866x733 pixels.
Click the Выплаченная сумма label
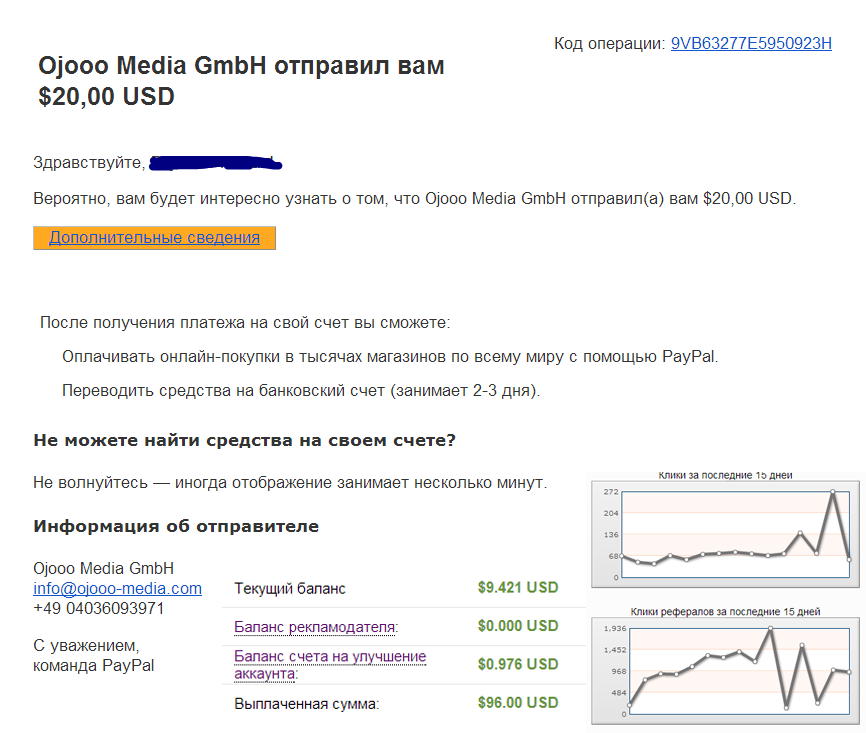[307, 704]
